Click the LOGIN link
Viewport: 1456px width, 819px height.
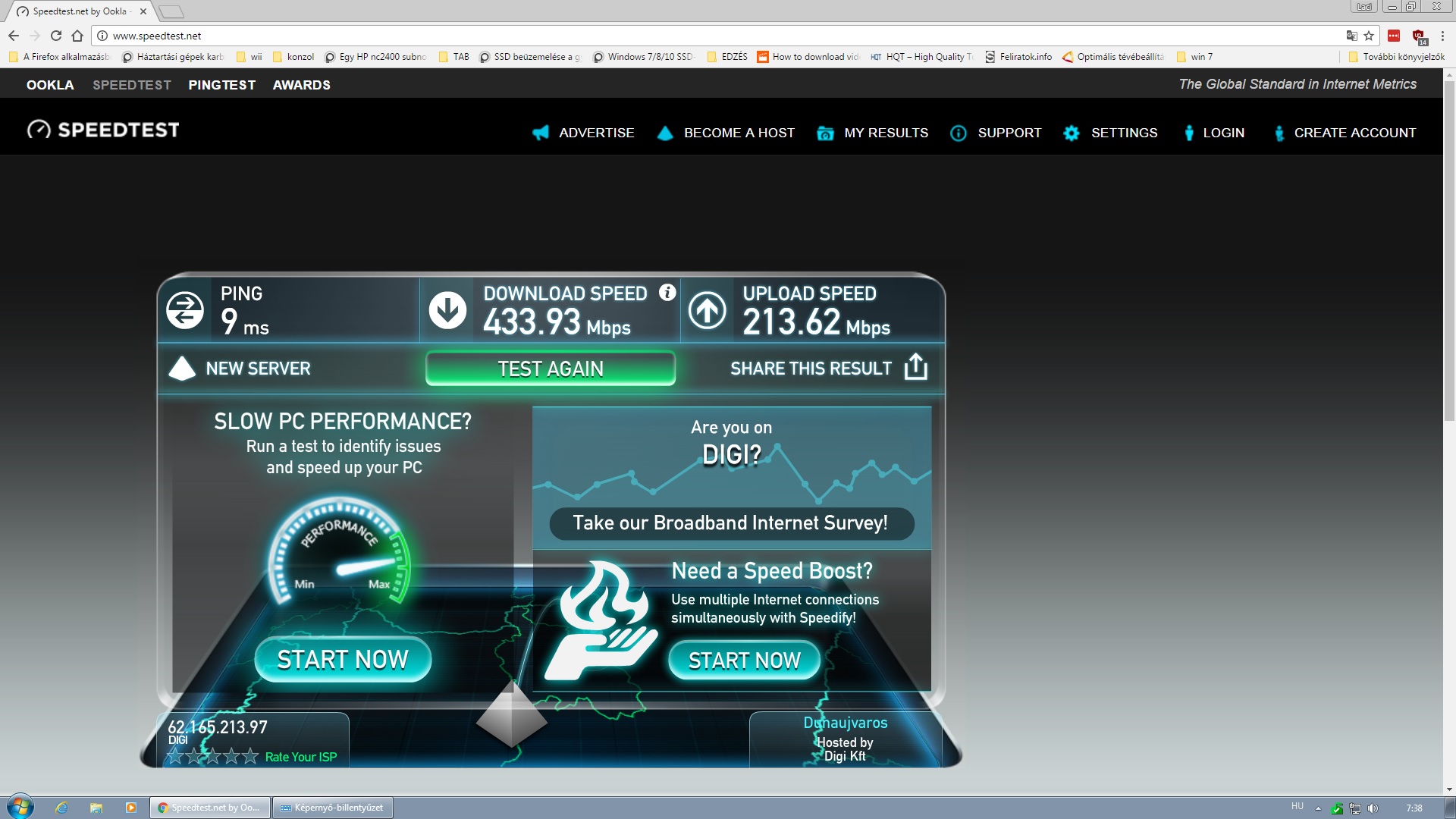1223,133
